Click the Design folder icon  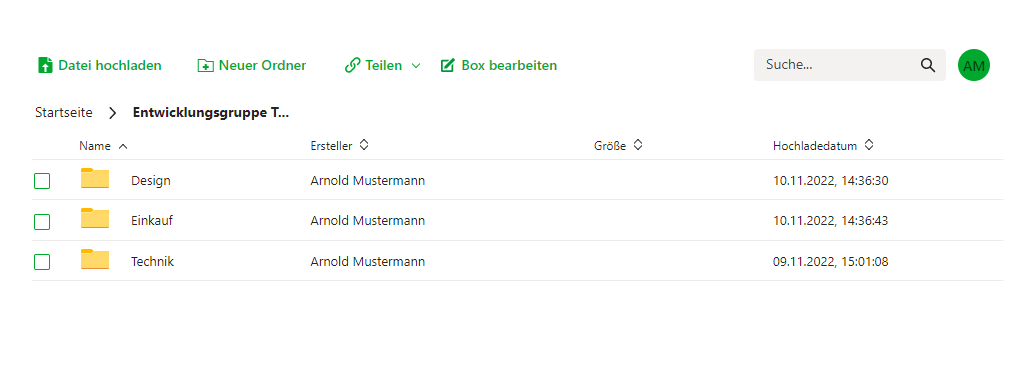pos(95,178)
